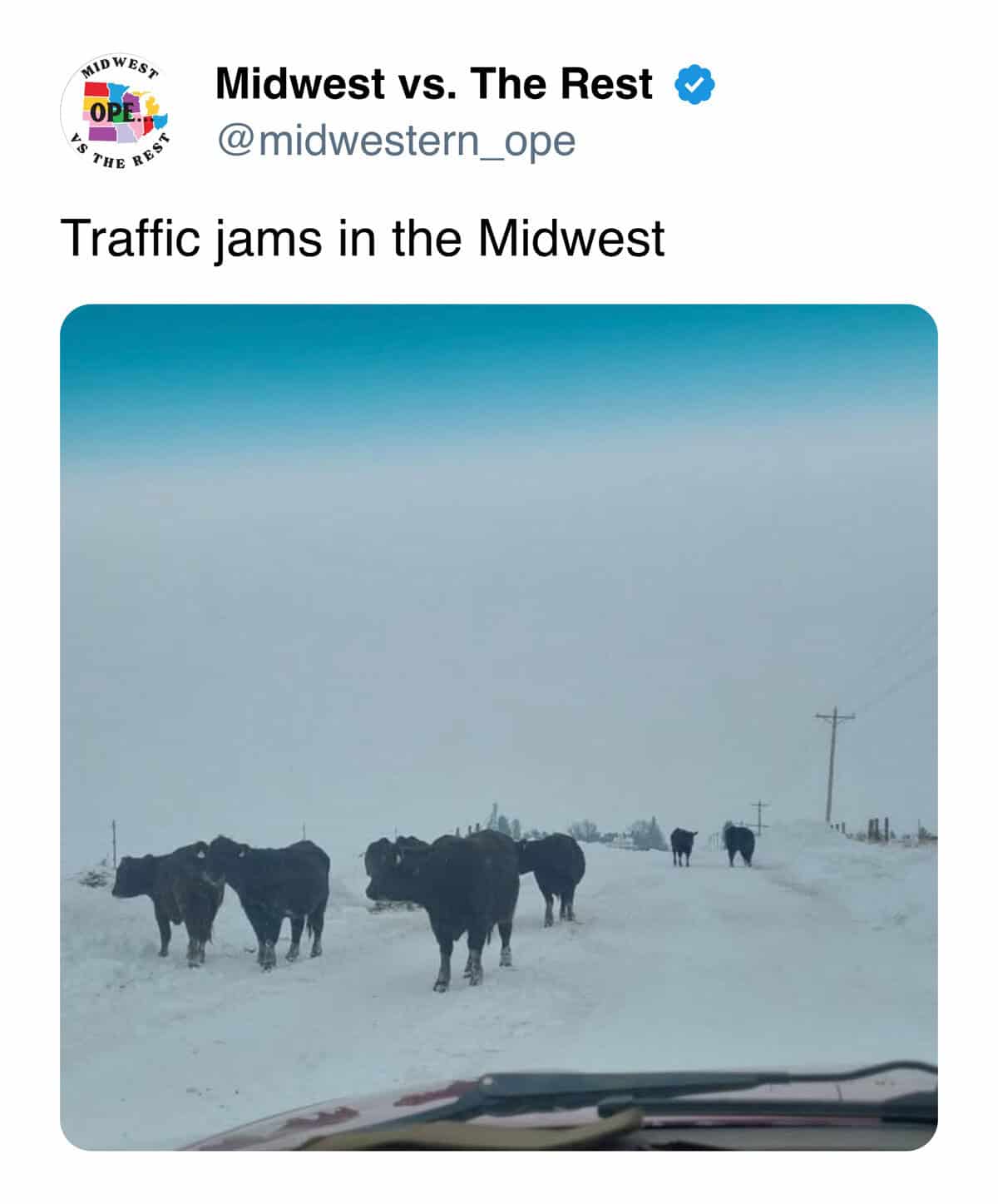Click the tall utility pole in photo
Image resolution: width=998 pixels, height=1204 pixels.
(x=832, y=764)
